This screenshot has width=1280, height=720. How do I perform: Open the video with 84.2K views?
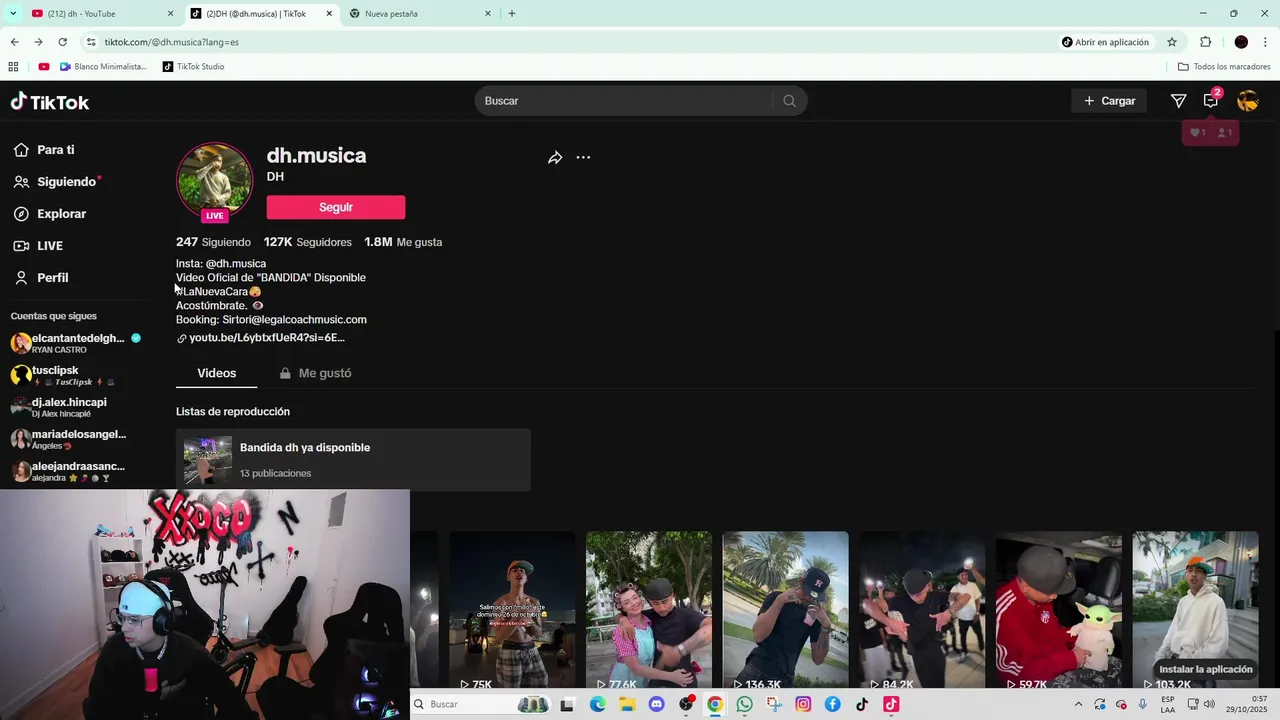point(922,610)
